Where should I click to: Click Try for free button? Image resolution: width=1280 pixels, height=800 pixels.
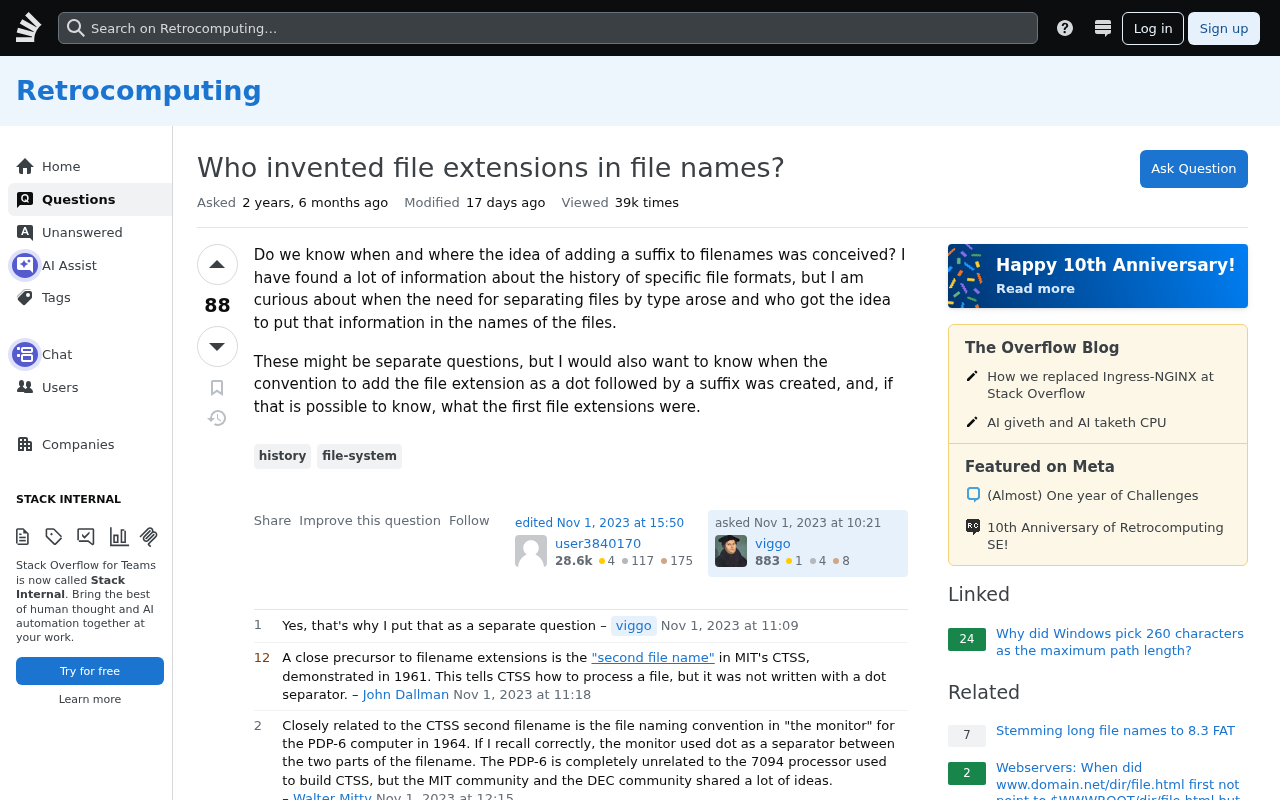tap(90, 671)
